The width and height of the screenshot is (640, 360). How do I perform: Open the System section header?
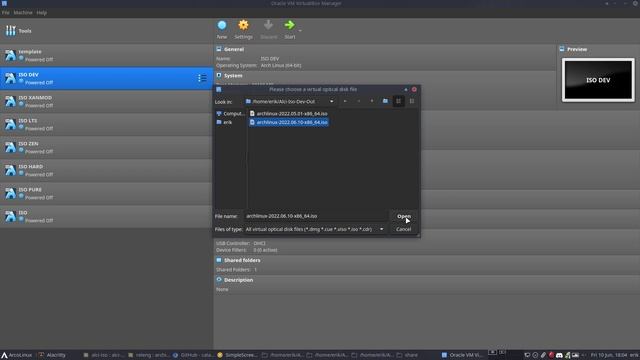point(233,76)
